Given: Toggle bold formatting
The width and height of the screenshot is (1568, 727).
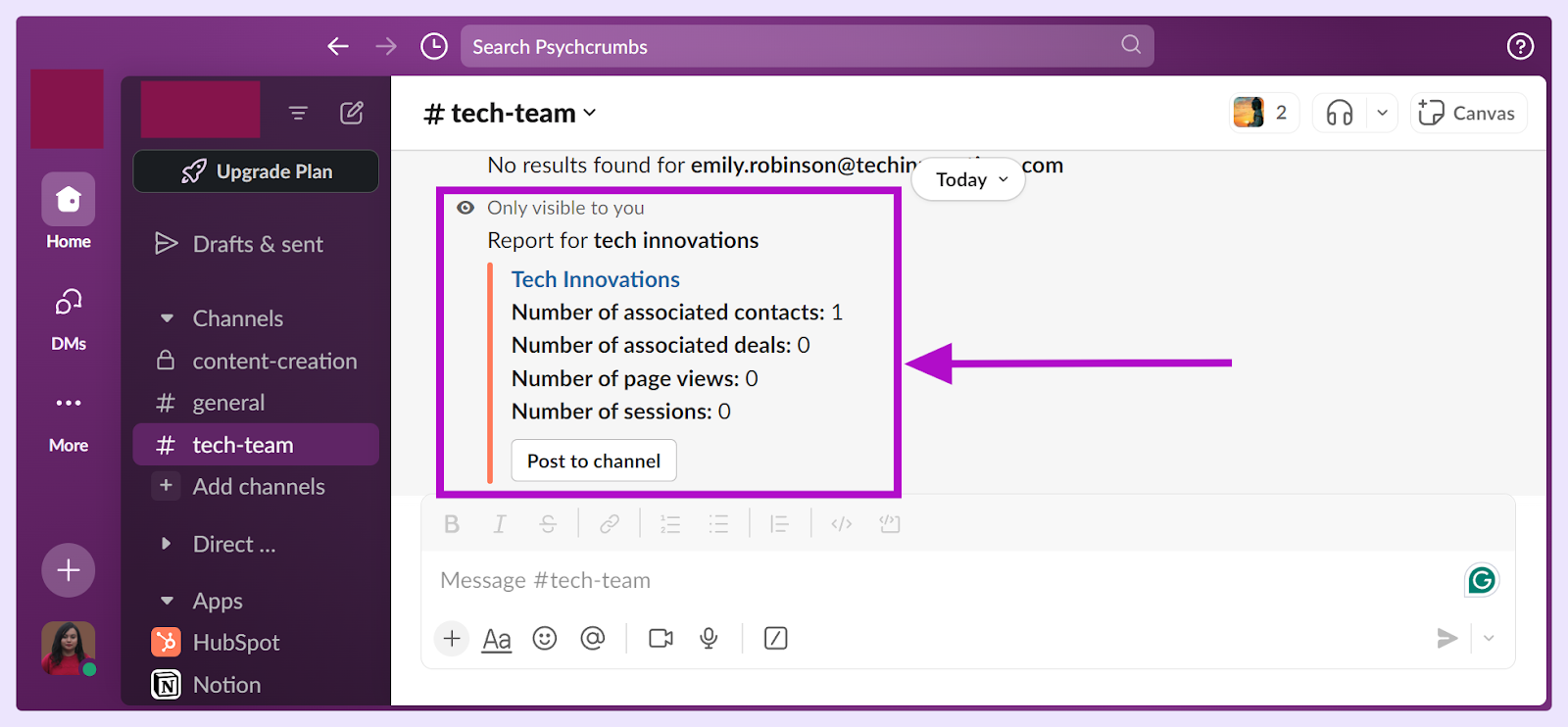Looking at the screenshot, I should (x=452, y=524).
